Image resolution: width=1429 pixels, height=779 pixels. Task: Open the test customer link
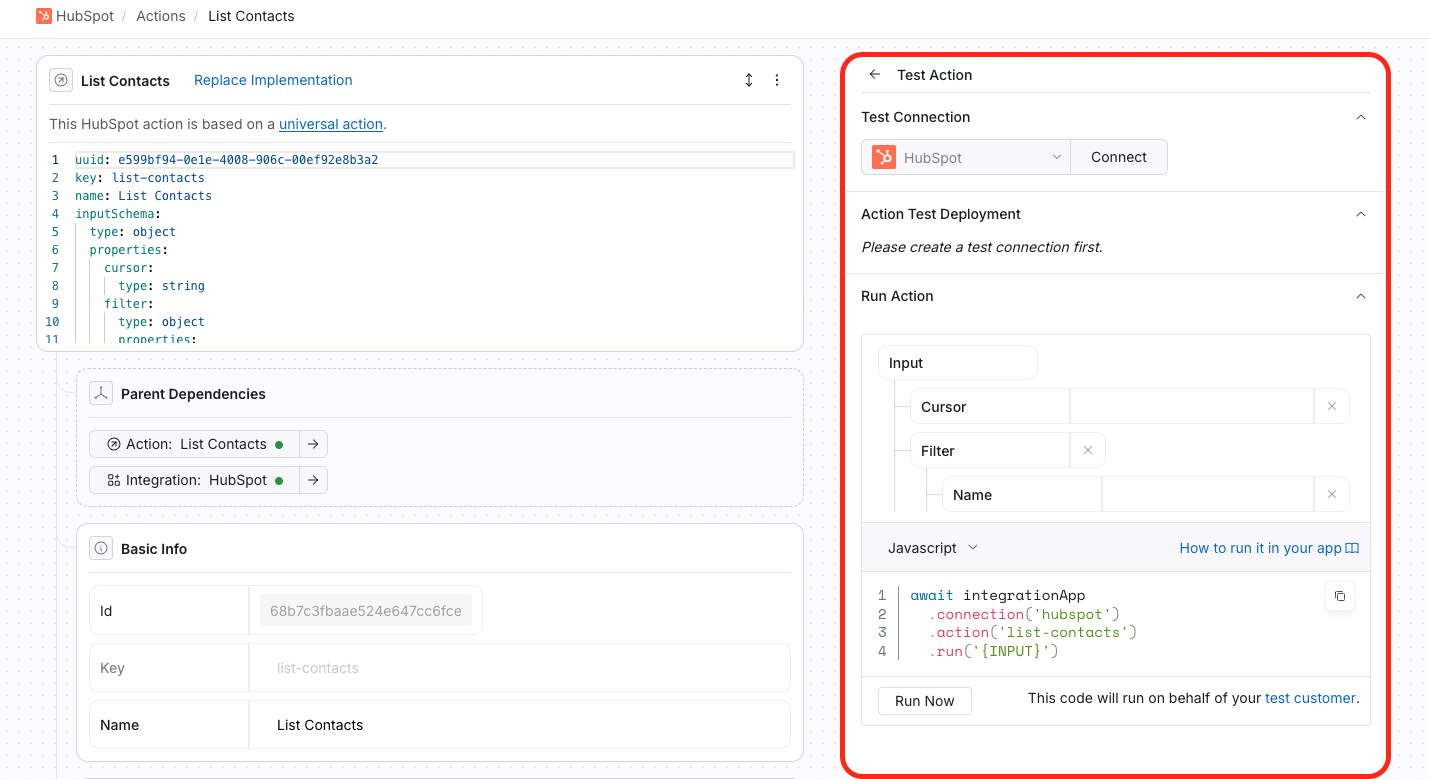pos(1311,698)
